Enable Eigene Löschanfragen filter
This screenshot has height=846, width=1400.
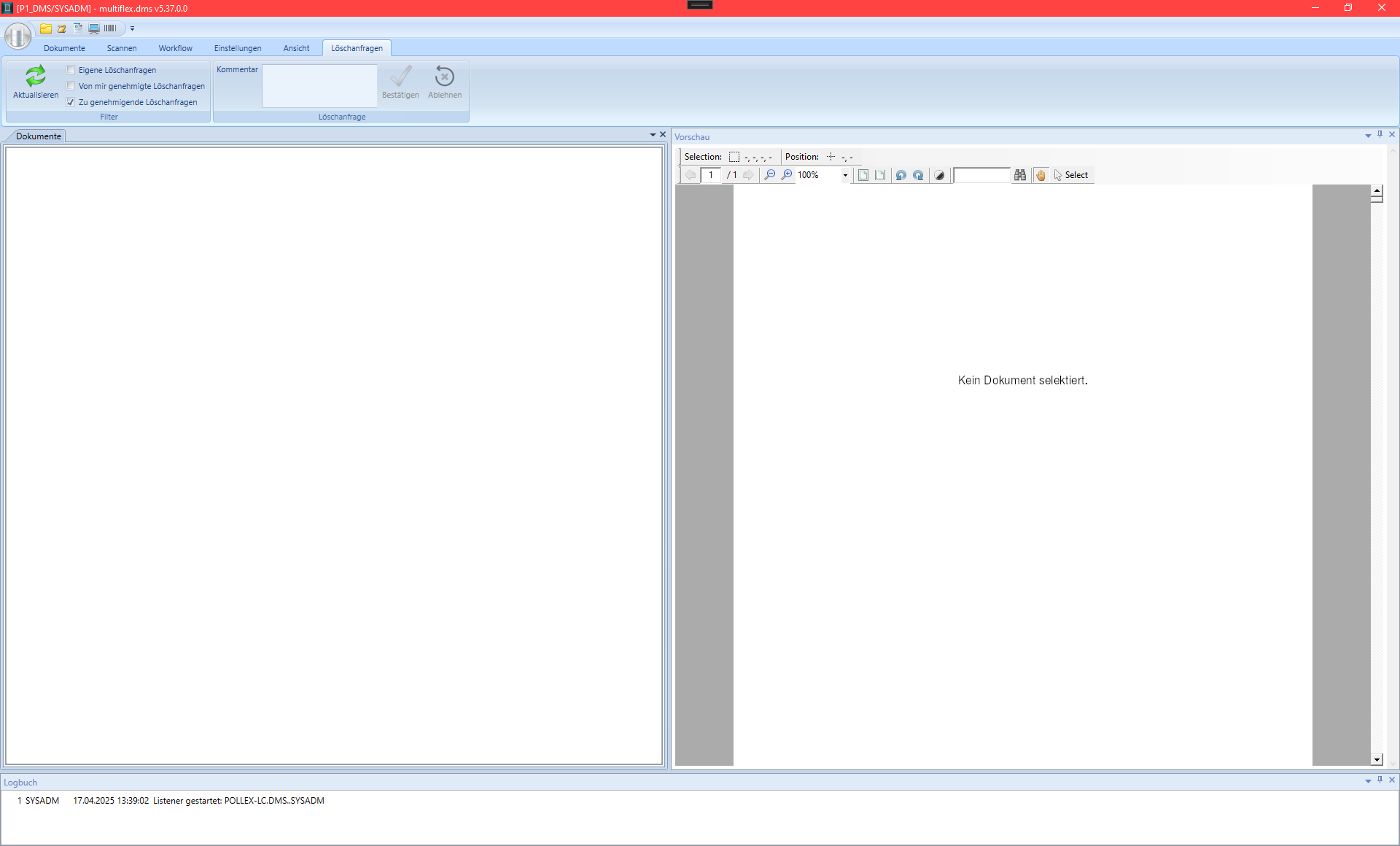click(71, 70)
